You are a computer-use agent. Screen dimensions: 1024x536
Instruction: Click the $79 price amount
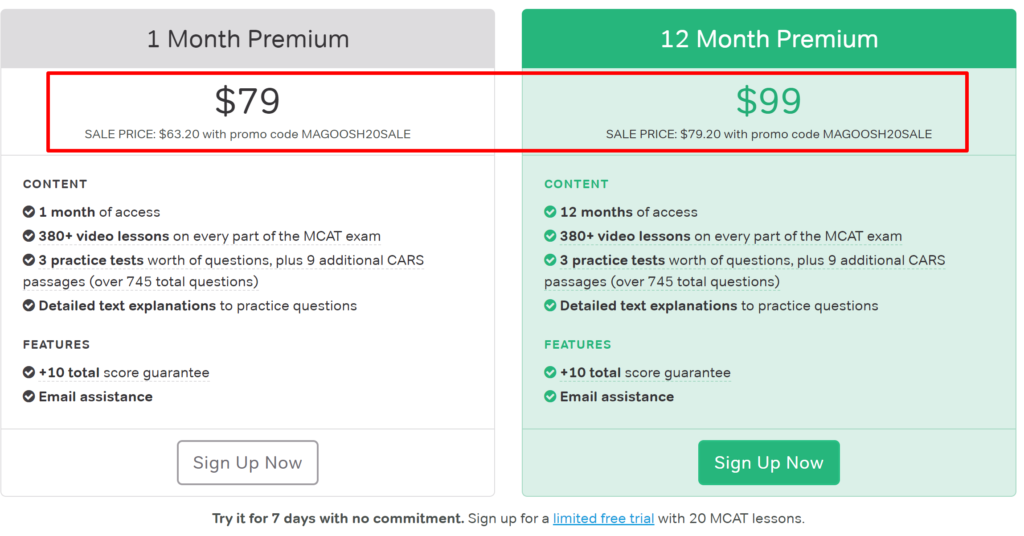[x=247, y=100]
